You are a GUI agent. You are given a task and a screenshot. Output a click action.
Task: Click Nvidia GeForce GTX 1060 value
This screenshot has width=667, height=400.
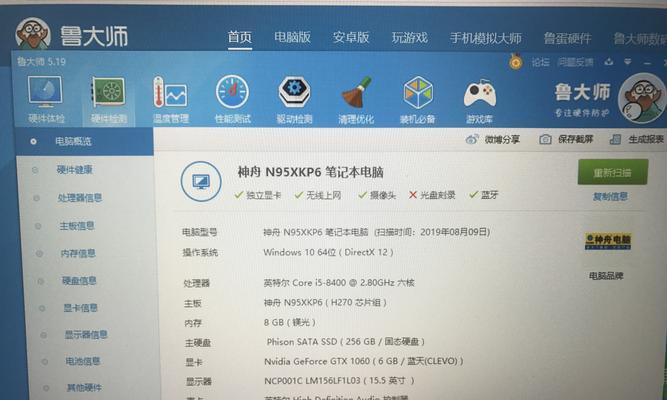coord(364,361)
